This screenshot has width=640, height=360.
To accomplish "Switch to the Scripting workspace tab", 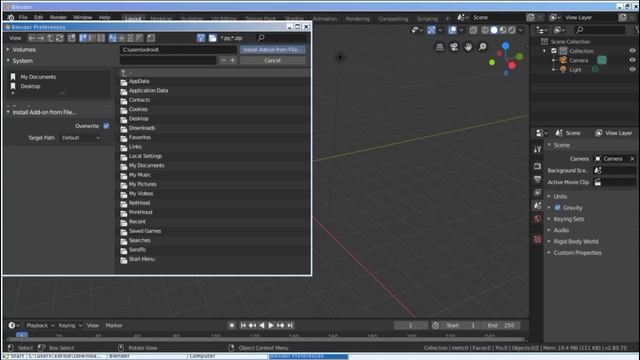I will (427, 19).
